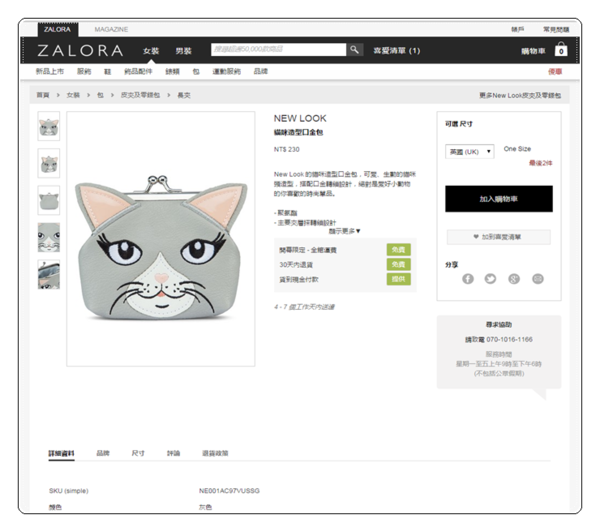This screenshot has height=532, width=600.
Task: Share the product on Facebook
Action: tap(468, 279)
